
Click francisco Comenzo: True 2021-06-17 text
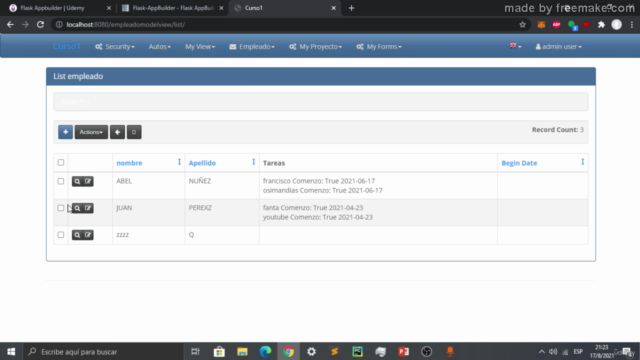pos(319,181)
